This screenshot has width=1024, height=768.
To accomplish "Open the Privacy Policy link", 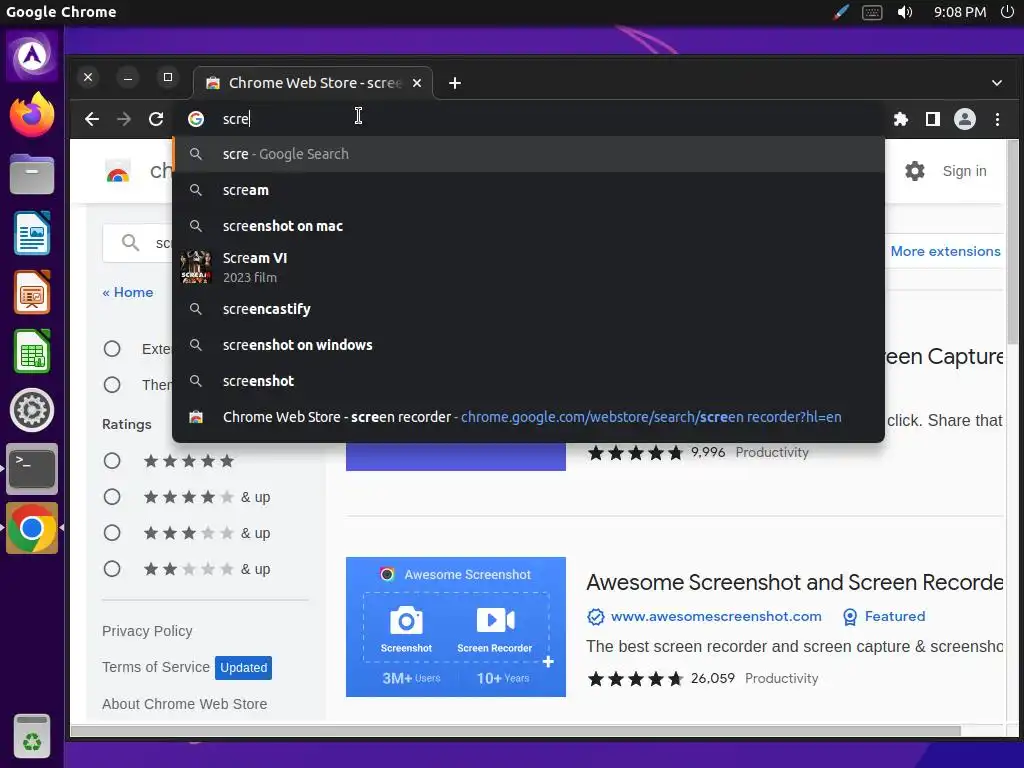I will (147, 631).
